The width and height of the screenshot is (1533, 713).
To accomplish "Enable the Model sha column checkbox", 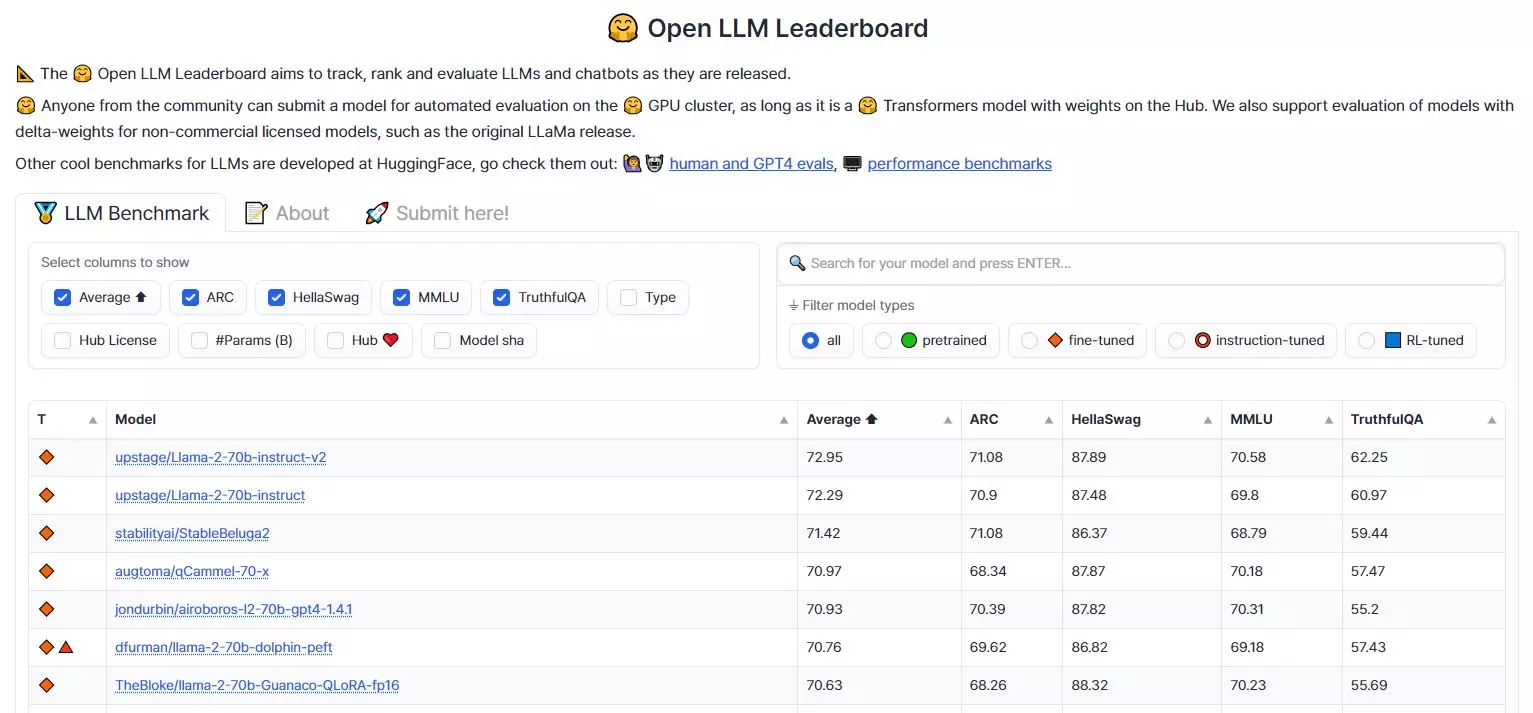I will point(442,340).
